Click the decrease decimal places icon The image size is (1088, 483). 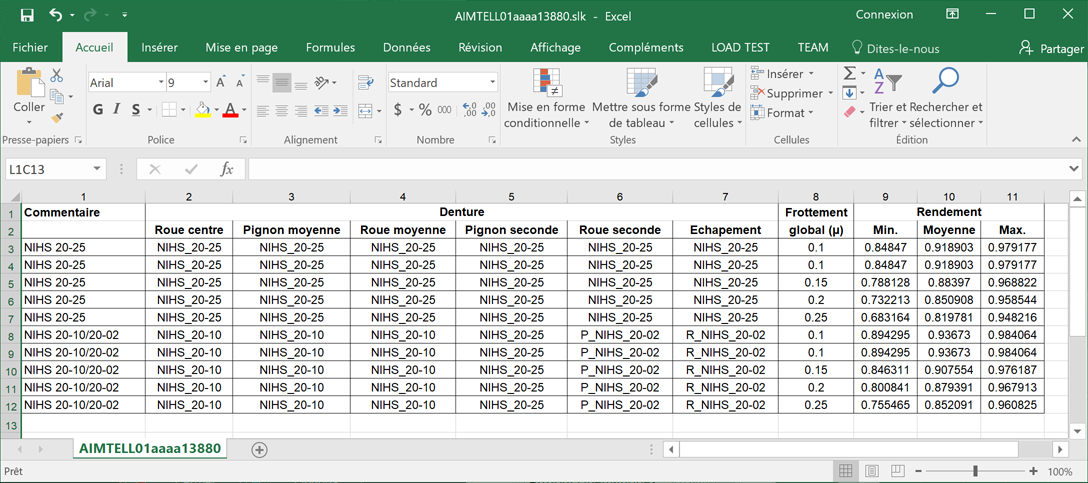[x=489, y=110]
